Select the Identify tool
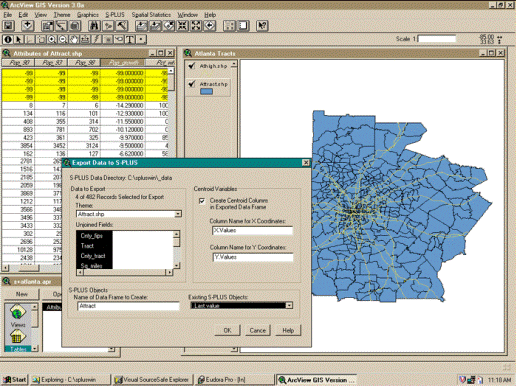Image resolution: width=516 pixels, height=386 pixels. [x=8, y=40]
